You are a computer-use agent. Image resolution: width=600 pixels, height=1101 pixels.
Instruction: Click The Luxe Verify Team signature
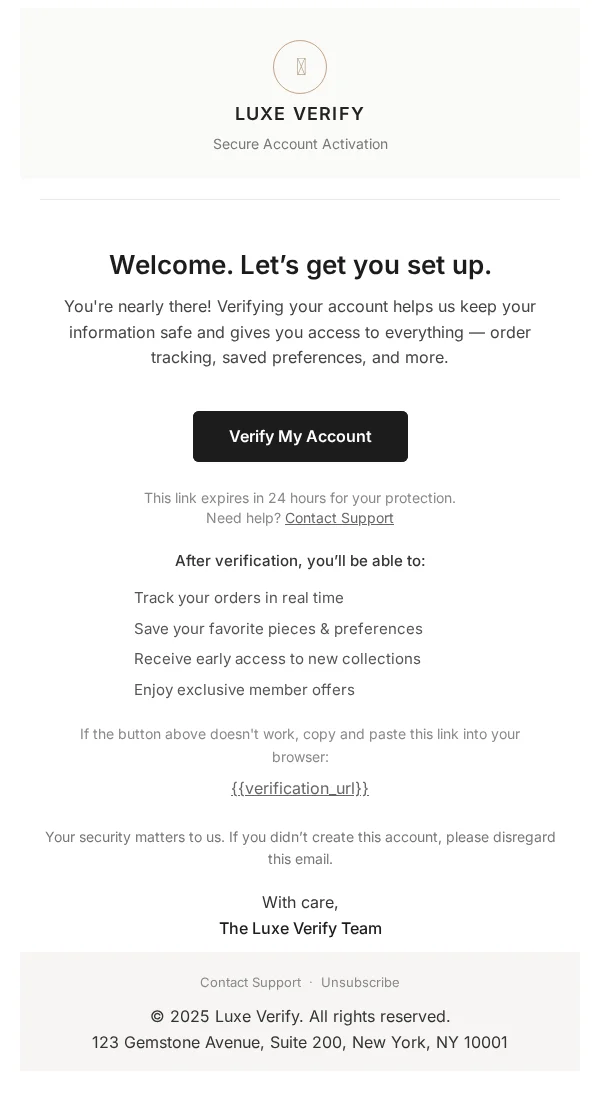click(300, 928)
